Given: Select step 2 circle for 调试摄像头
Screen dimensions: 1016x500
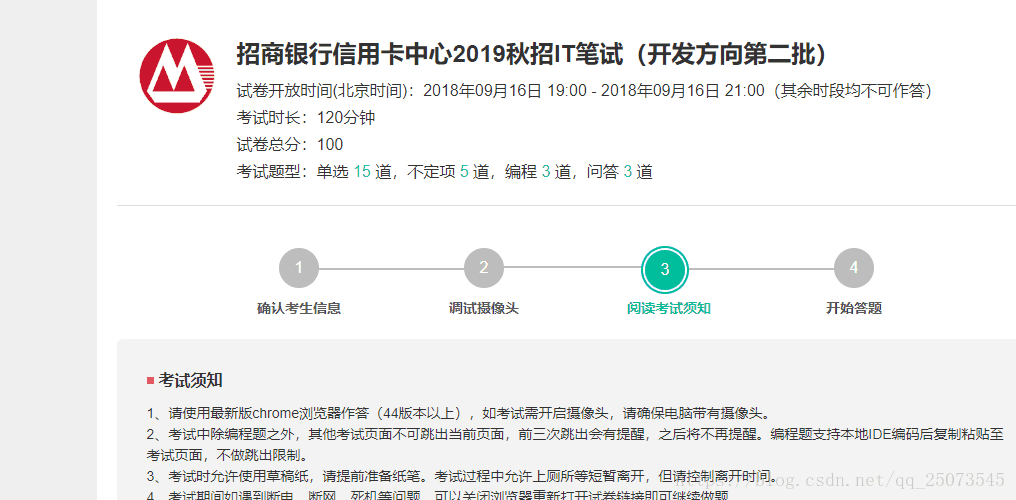Looking at the screenshot, I should 483,268.
